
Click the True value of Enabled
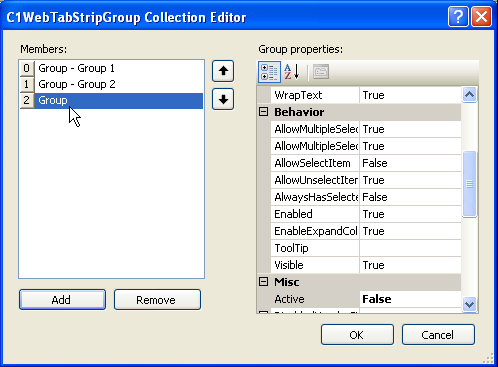coord(410,214)
